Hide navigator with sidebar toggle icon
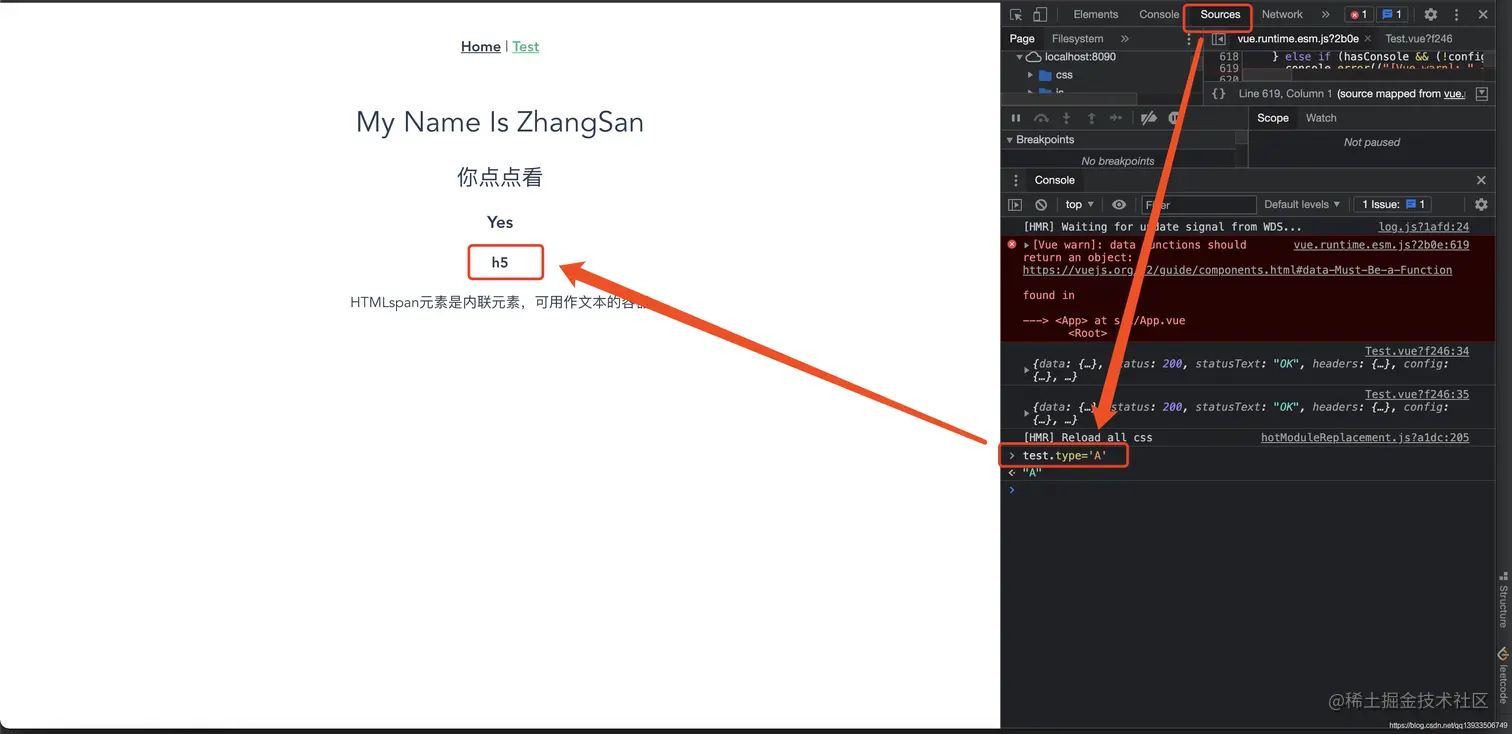Viewport: 1512px width, 734px height. tap(1218, 39)
